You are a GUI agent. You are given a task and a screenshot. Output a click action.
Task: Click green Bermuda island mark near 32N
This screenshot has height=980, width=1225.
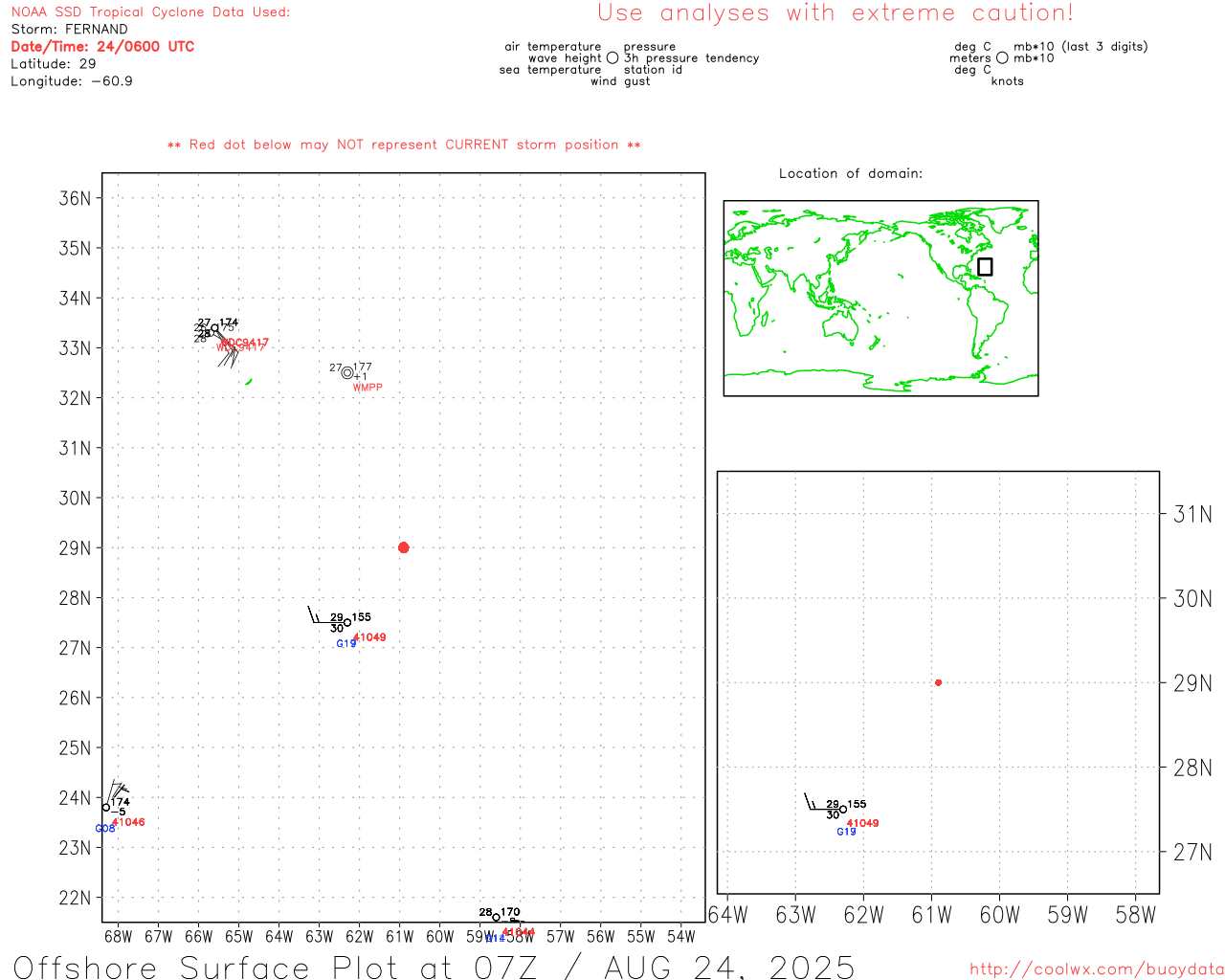pyautogui.click(x=249, y=382)
